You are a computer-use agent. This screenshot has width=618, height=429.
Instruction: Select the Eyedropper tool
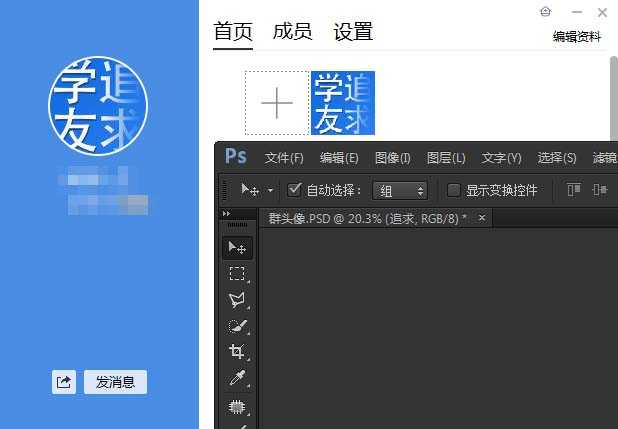[237, 378]
